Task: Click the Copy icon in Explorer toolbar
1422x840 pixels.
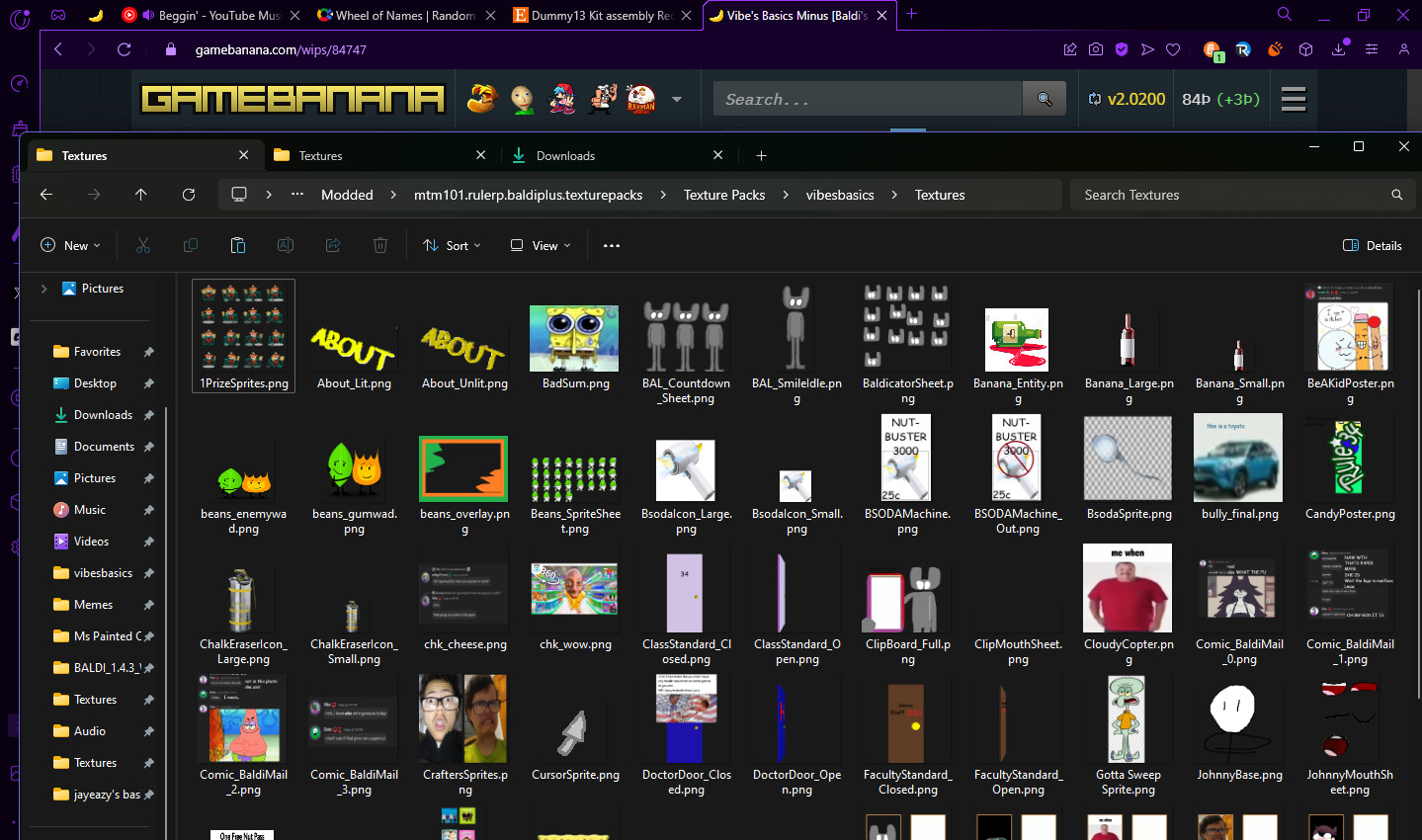Action: click(191, 245)
